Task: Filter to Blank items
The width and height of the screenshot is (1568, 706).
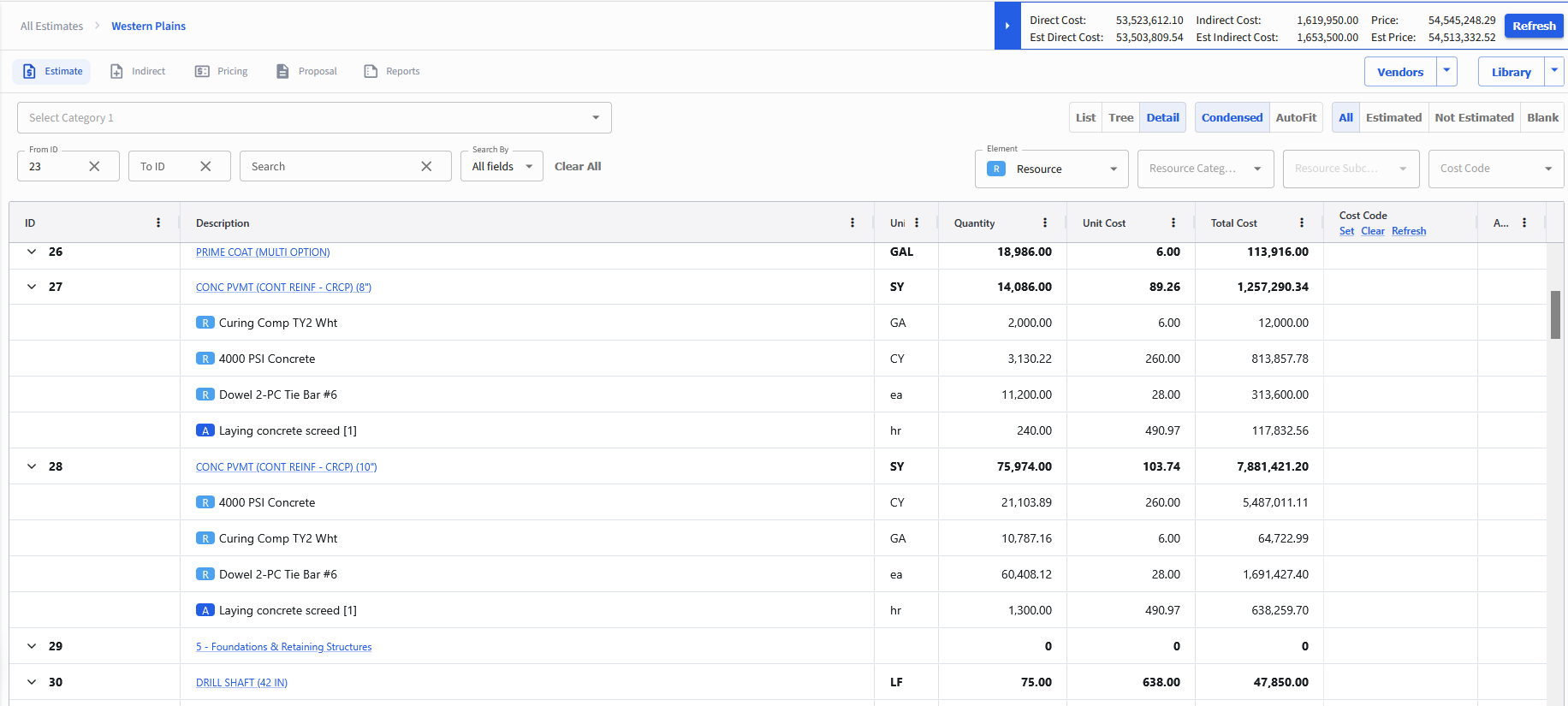Action: coord(1542,118)
